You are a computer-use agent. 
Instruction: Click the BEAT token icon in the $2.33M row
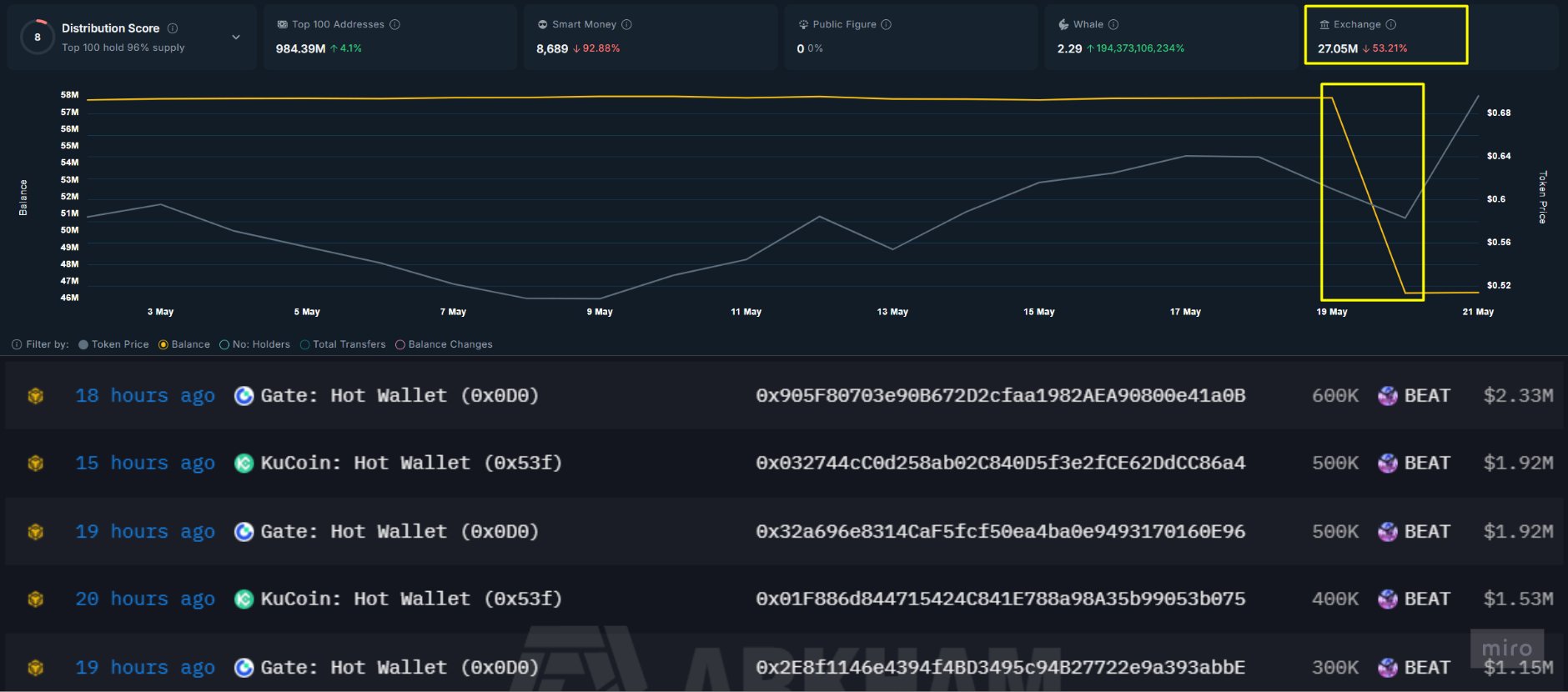click(x=1388, y=396)
